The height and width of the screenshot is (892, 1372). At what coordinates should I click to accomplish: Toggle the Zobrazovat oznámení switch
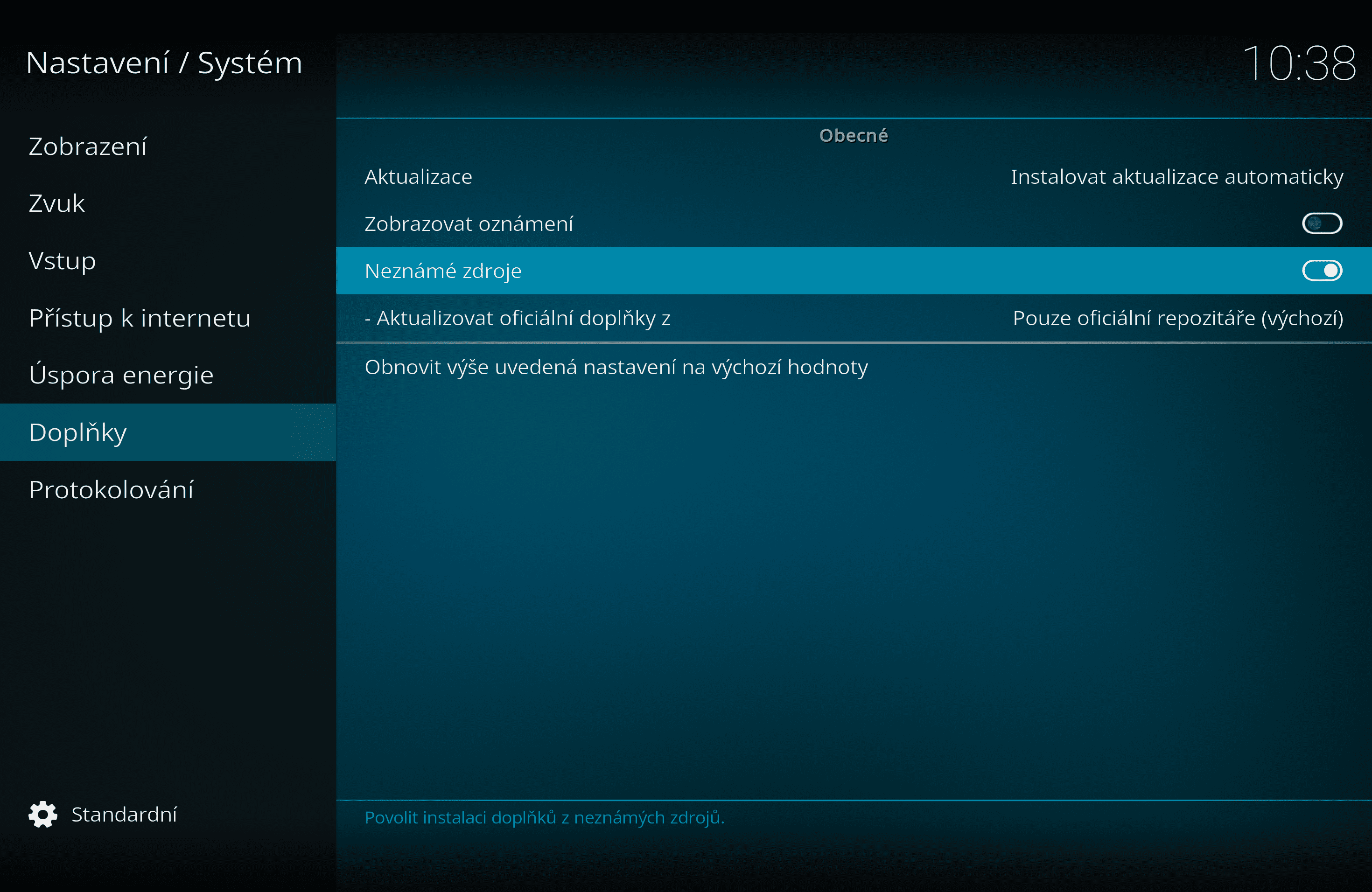pyautogui.click(x=1322, y=223)
